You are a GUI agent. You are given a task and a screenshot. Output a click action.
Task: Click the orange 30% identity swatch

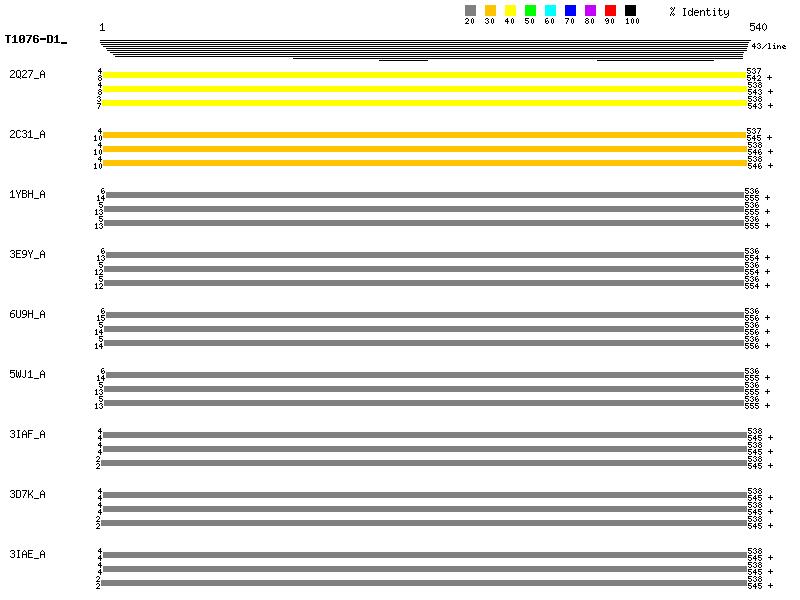click(x=490, y=10)
